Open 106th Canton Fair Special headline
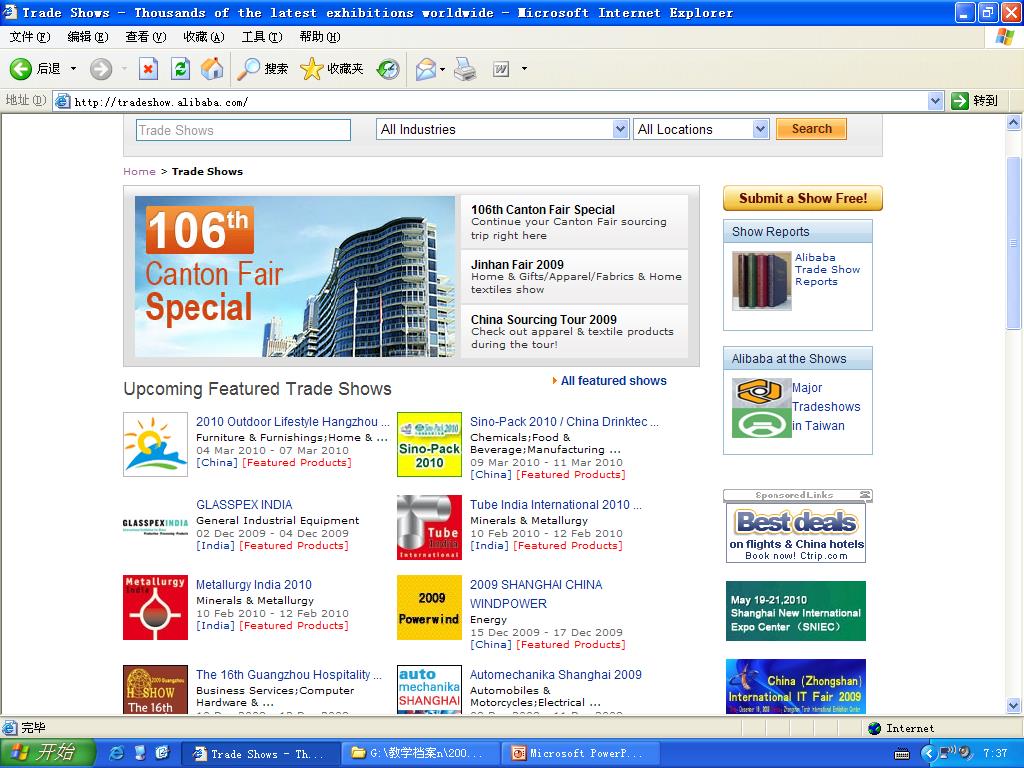Screen dimensions: 1024x768 pos(543,210)
